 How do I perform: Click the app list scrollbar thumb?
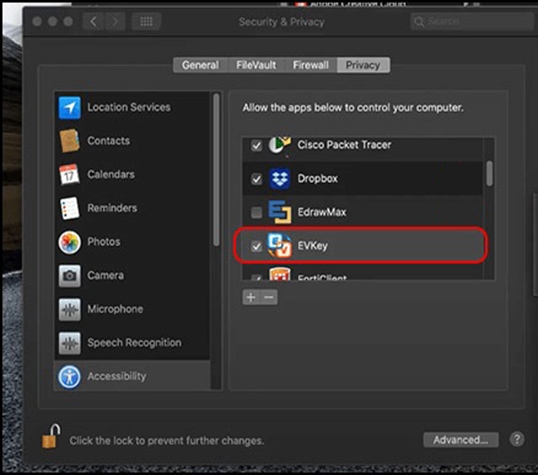pyautogui.click(x=490, y=174)
